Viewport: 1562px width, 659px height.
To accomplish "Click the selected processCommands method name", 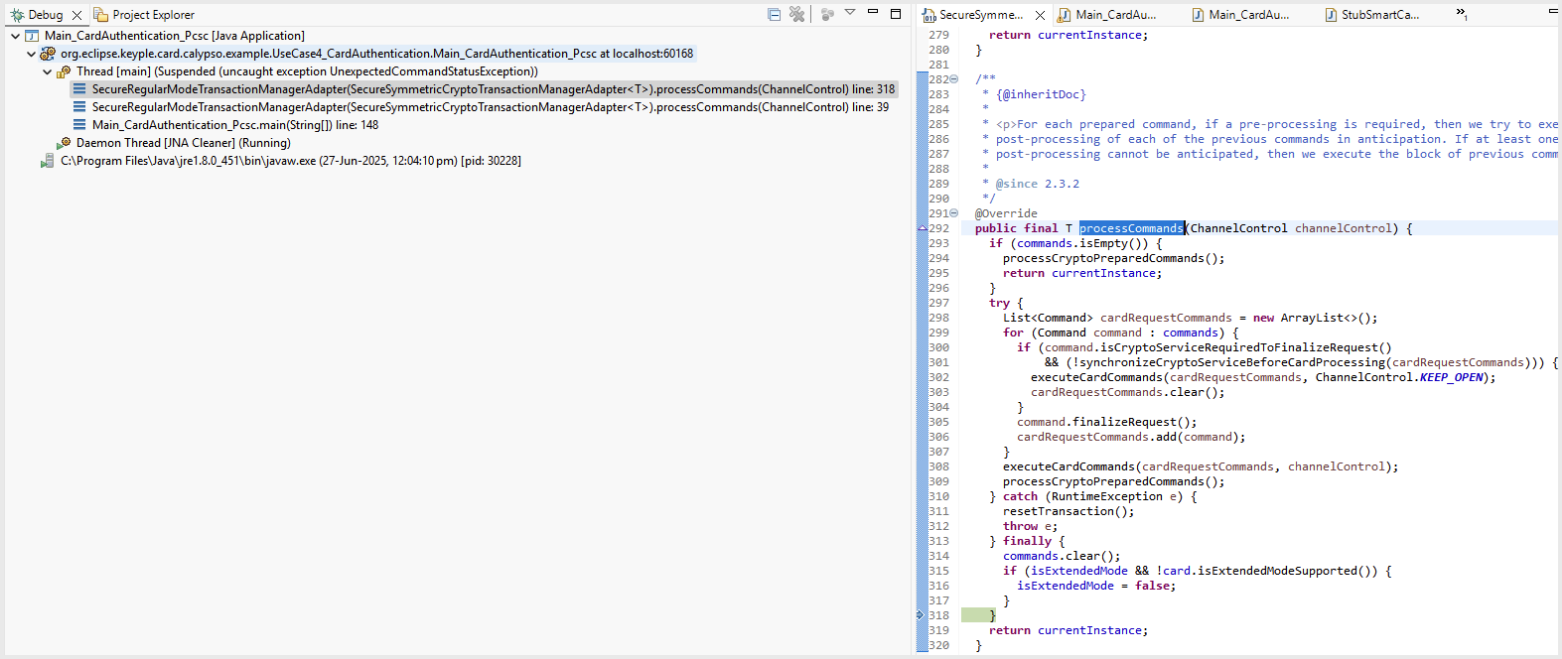I will [x=1132, y=228].
